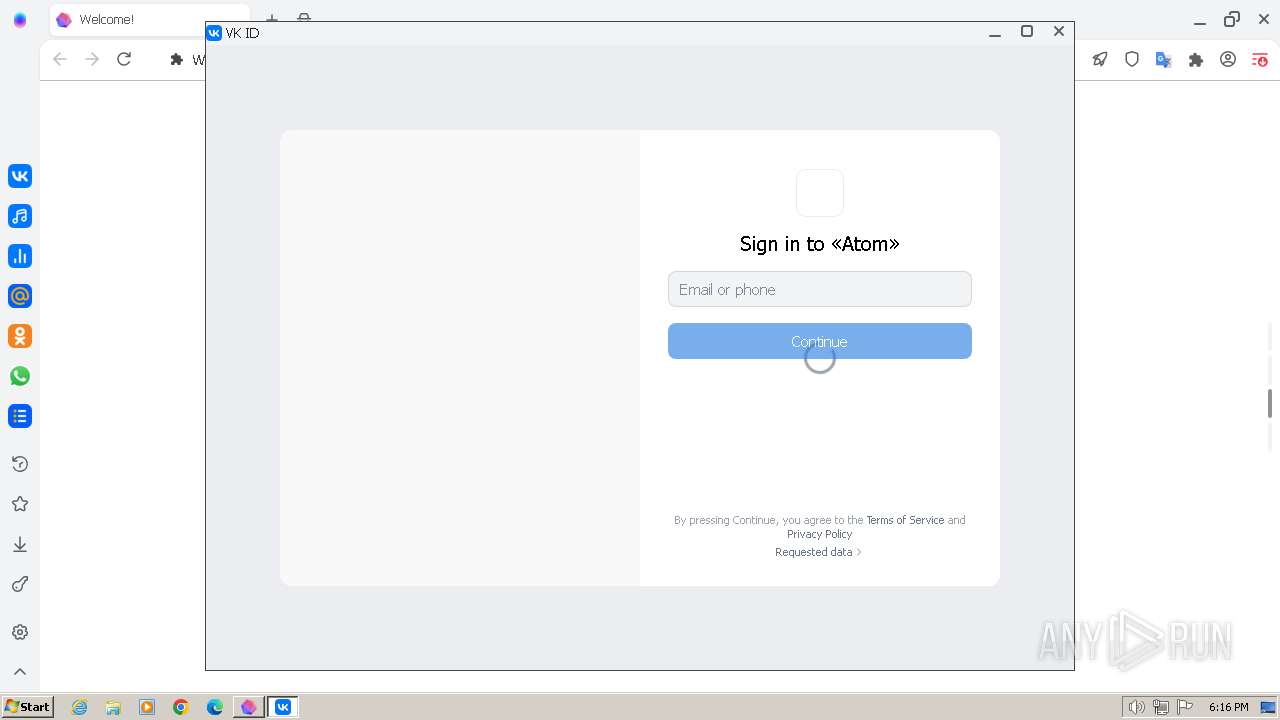Screen dimensions: 1280x720
Task: Open the Privacy Policy link
Action: [x=820, y=534]
